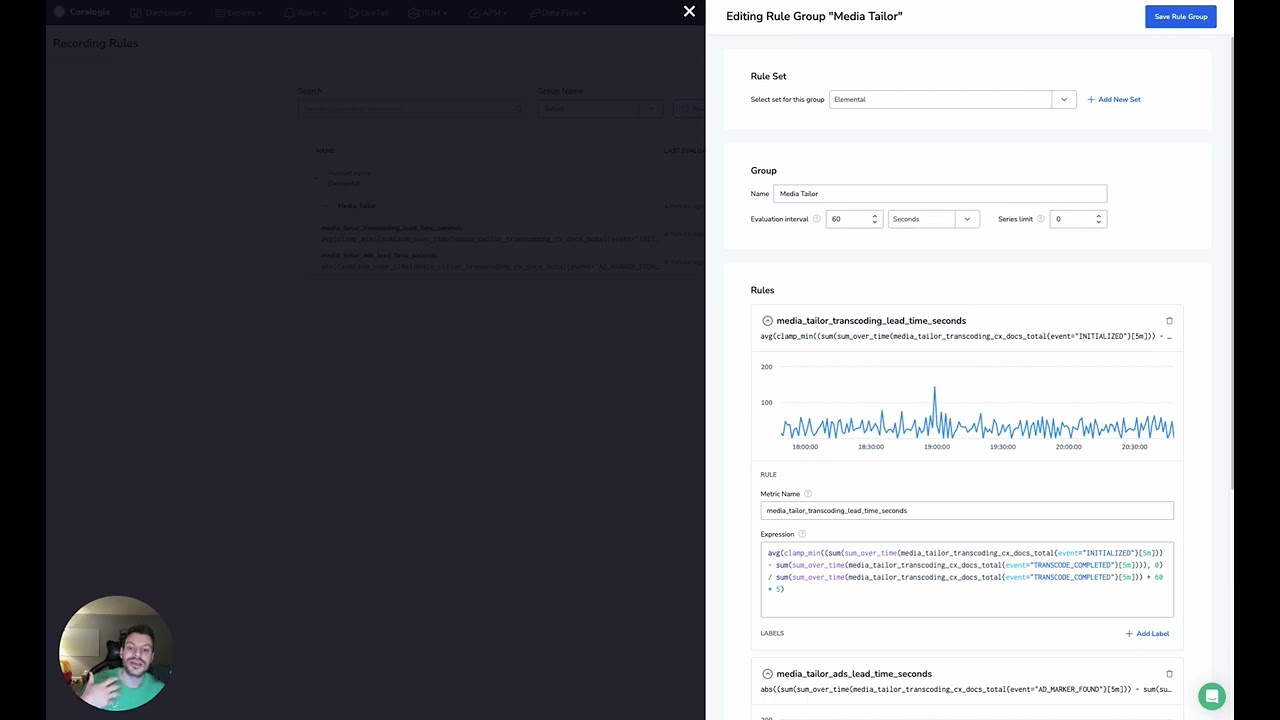Click the Rules section heading
Viewport: 1280px width, 720px height.
[x=763, y=290]
